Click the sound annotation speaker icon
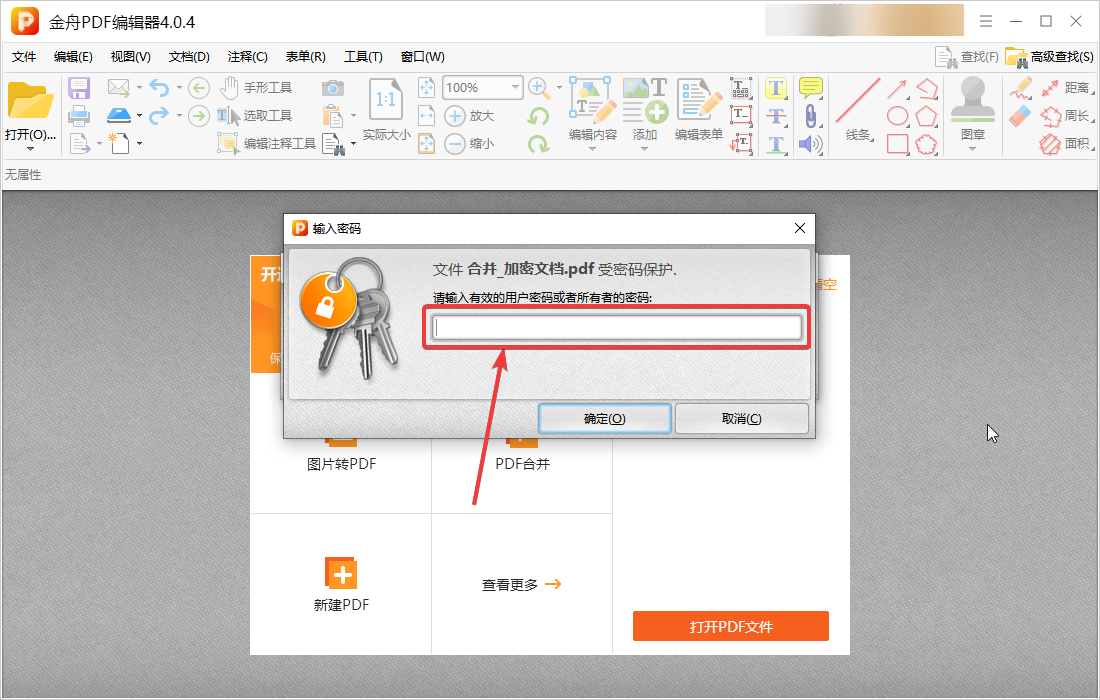This screenshot has height=700, width=1100. click(810, 144)
